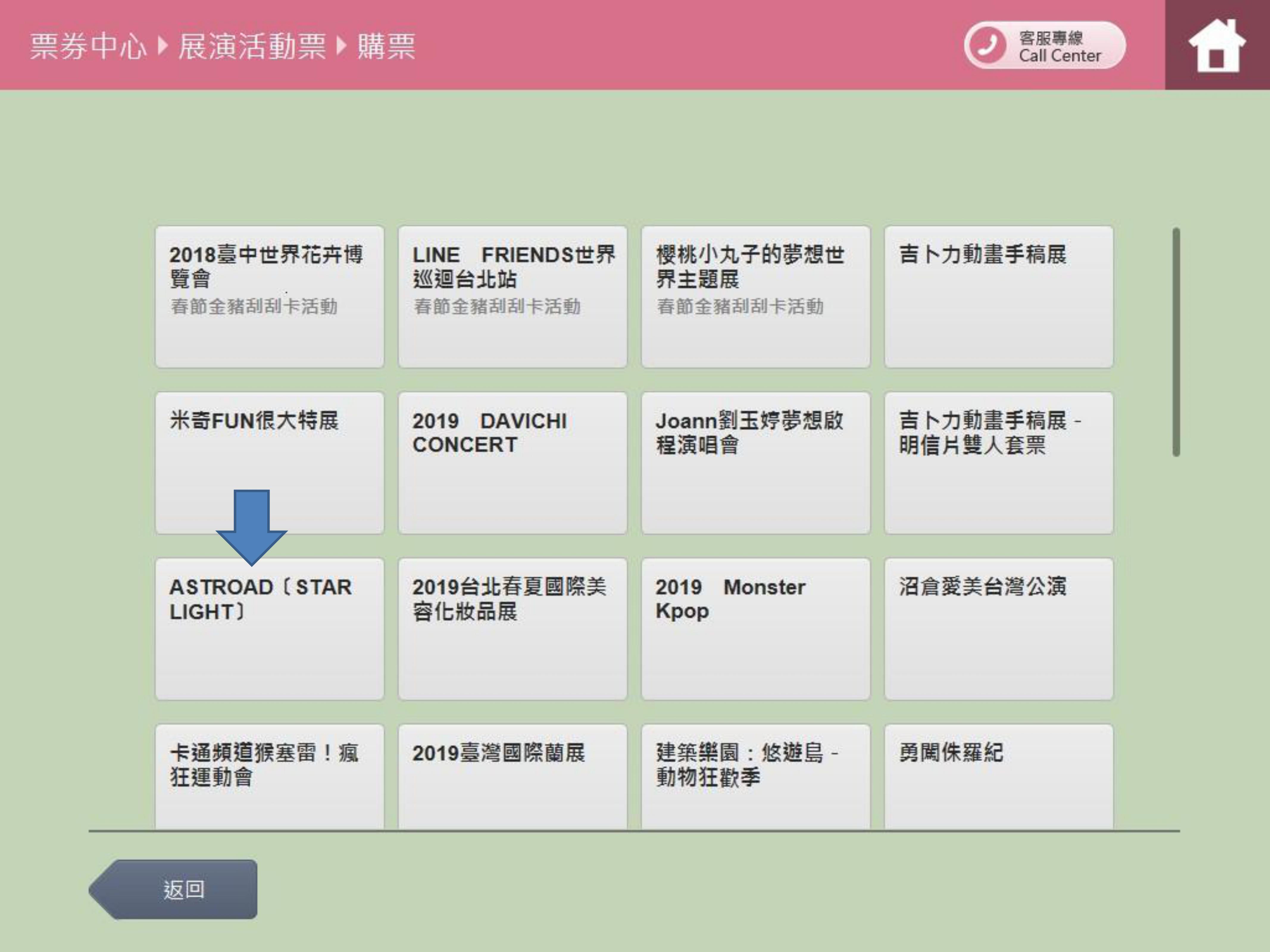This screenshot has height=952, width=1270.
Task: Choose 2019 DAVICHI CONCERT
Action: pos(513,463)
